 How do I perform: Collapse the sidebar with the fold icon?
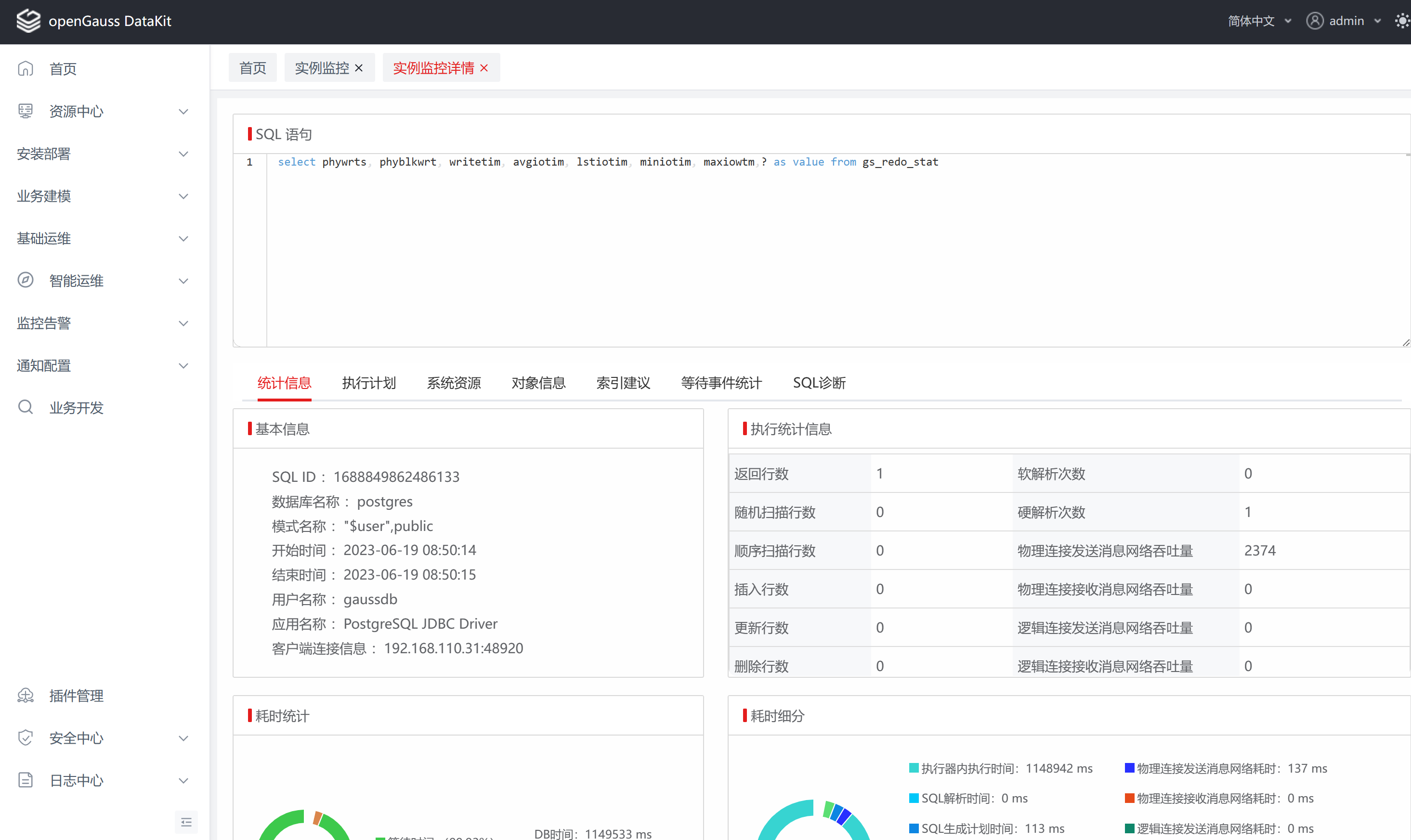pos(186,822)
